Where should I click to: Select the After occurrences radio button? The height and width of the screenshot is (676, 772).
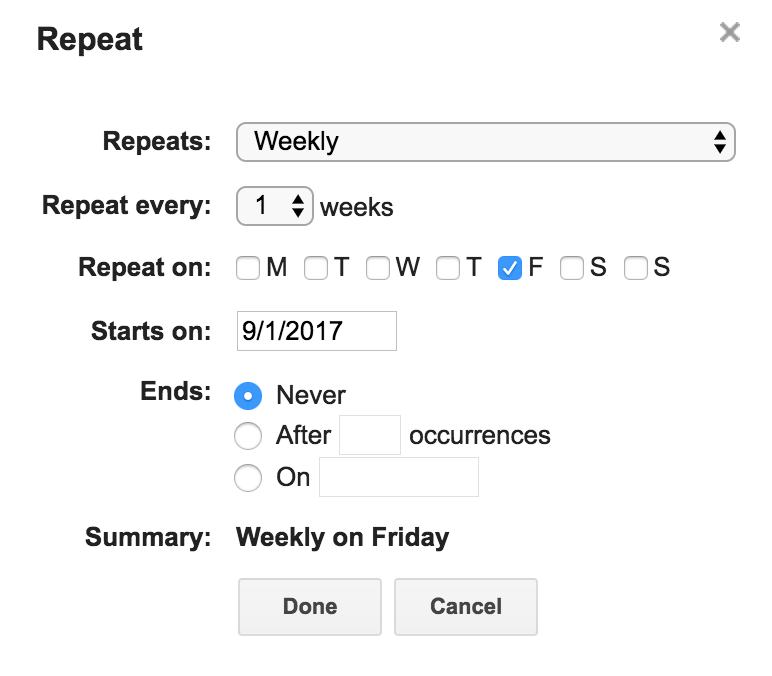coord(248,436)
